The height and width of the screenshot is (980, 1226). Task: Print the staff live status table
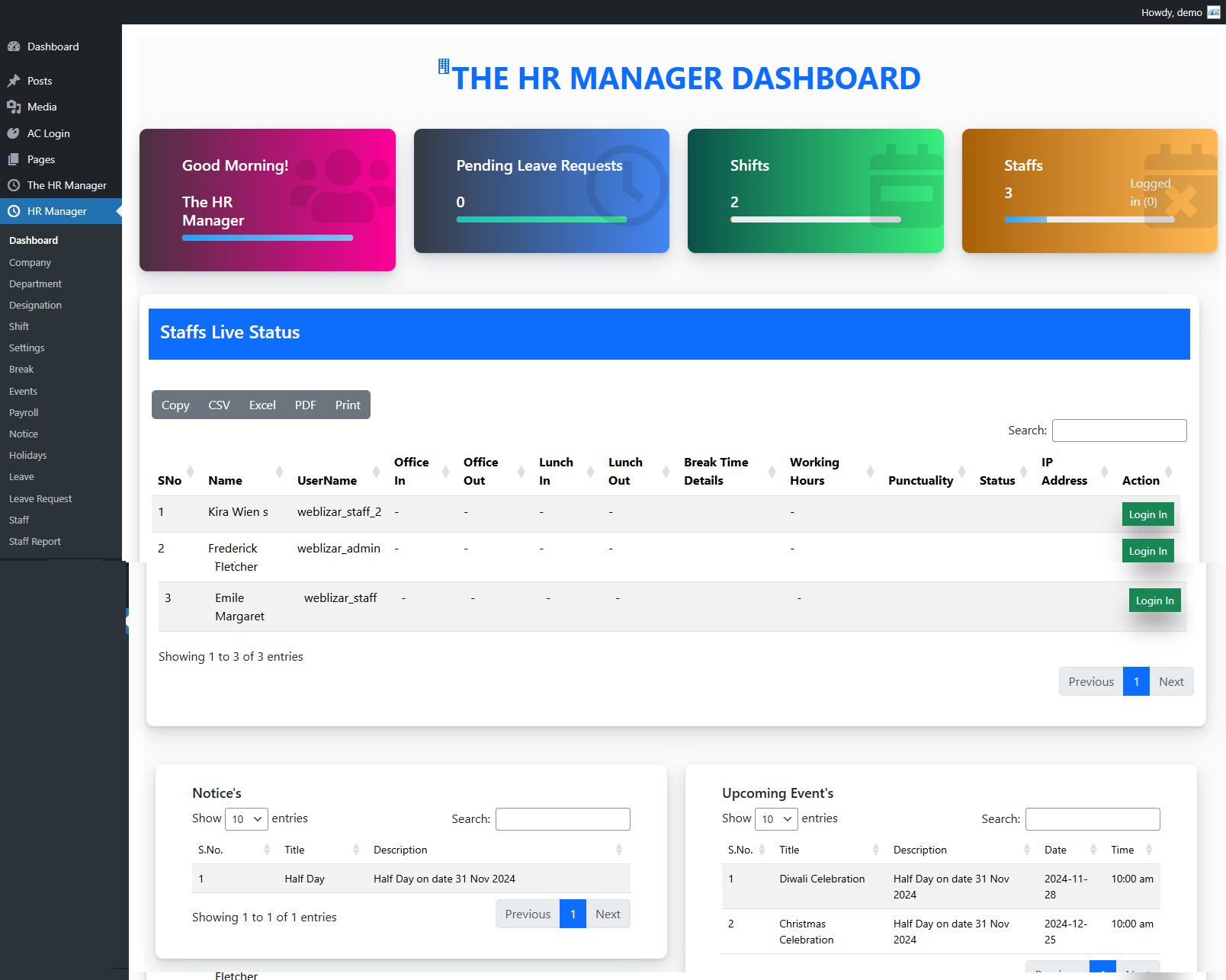[348, 405]
